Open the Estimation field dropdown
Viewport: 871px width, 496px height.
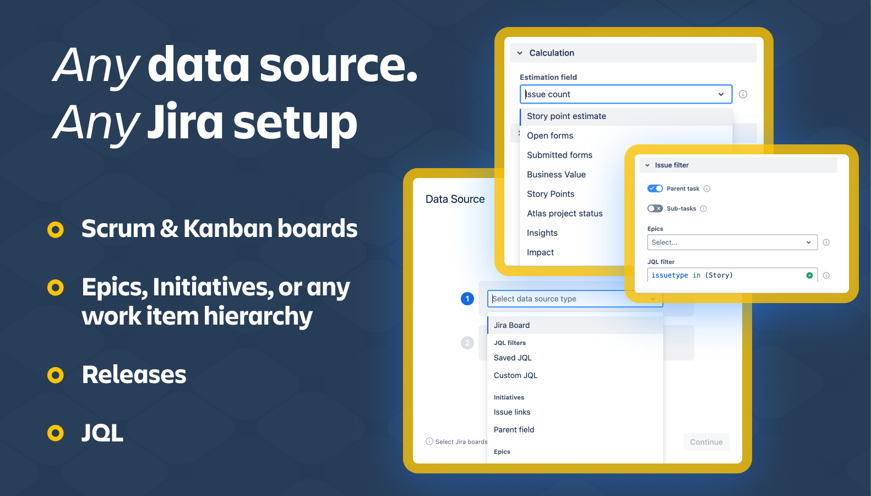pos(625,94)
